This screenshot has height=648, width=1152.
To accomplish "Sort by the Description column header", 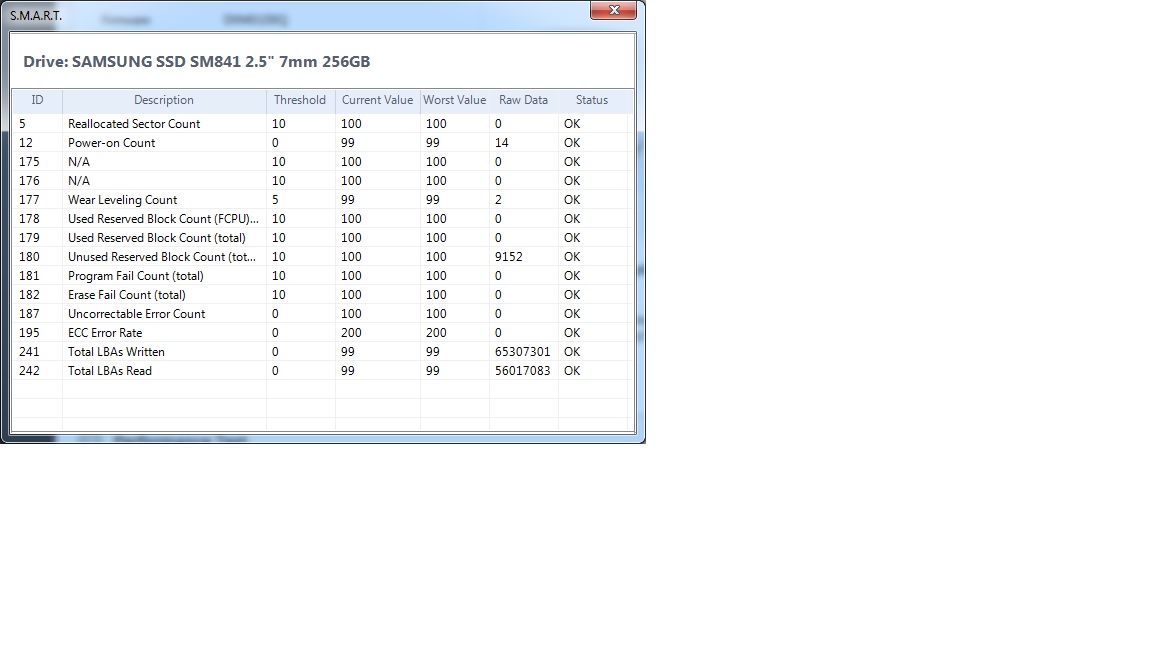I will [x=164, y=101].
